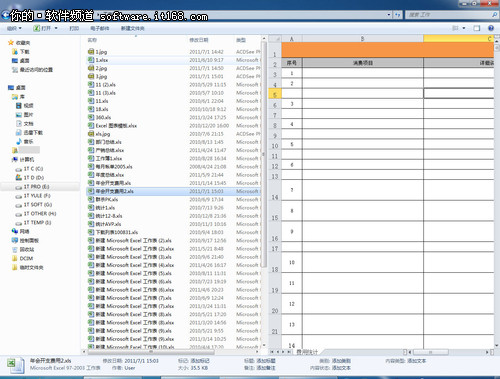Viewport: 500px width, 379px height.
Task: Open the 图片 (Pictures) library
Action: [x=25, y=115]
